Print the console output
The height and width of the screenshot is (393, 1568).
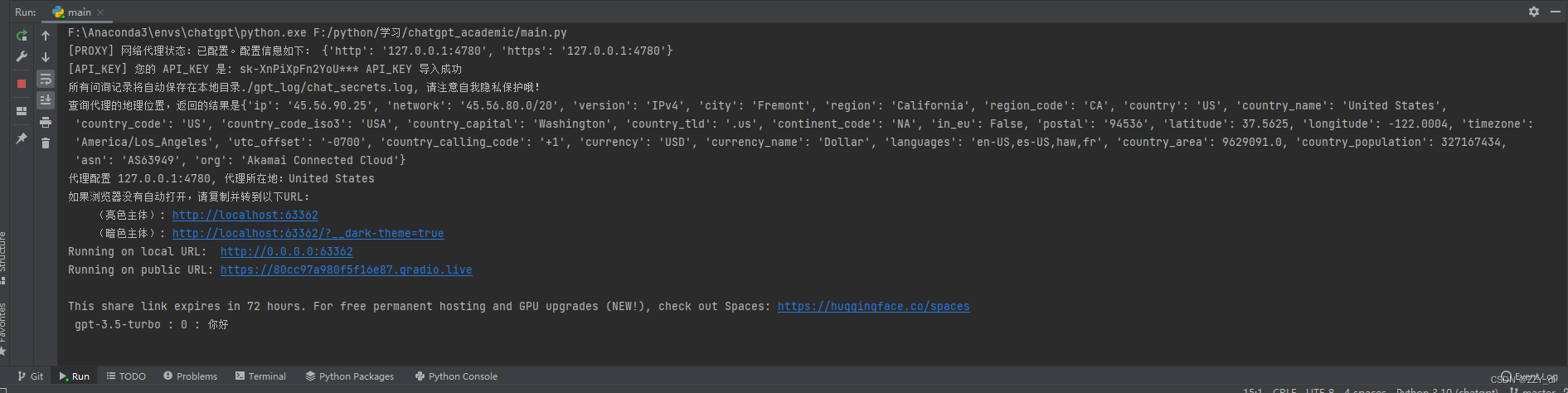[46, 122]
